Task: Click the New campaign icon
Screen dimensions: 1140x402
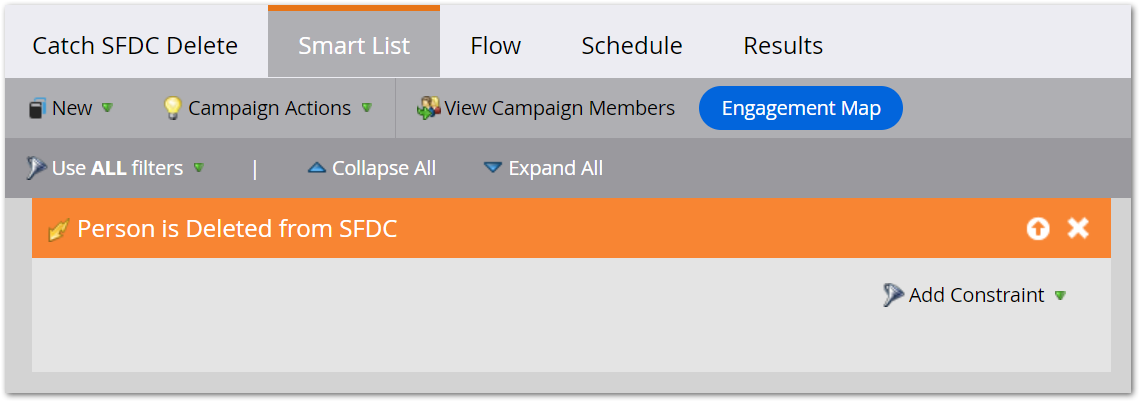Action: [37, 108]
